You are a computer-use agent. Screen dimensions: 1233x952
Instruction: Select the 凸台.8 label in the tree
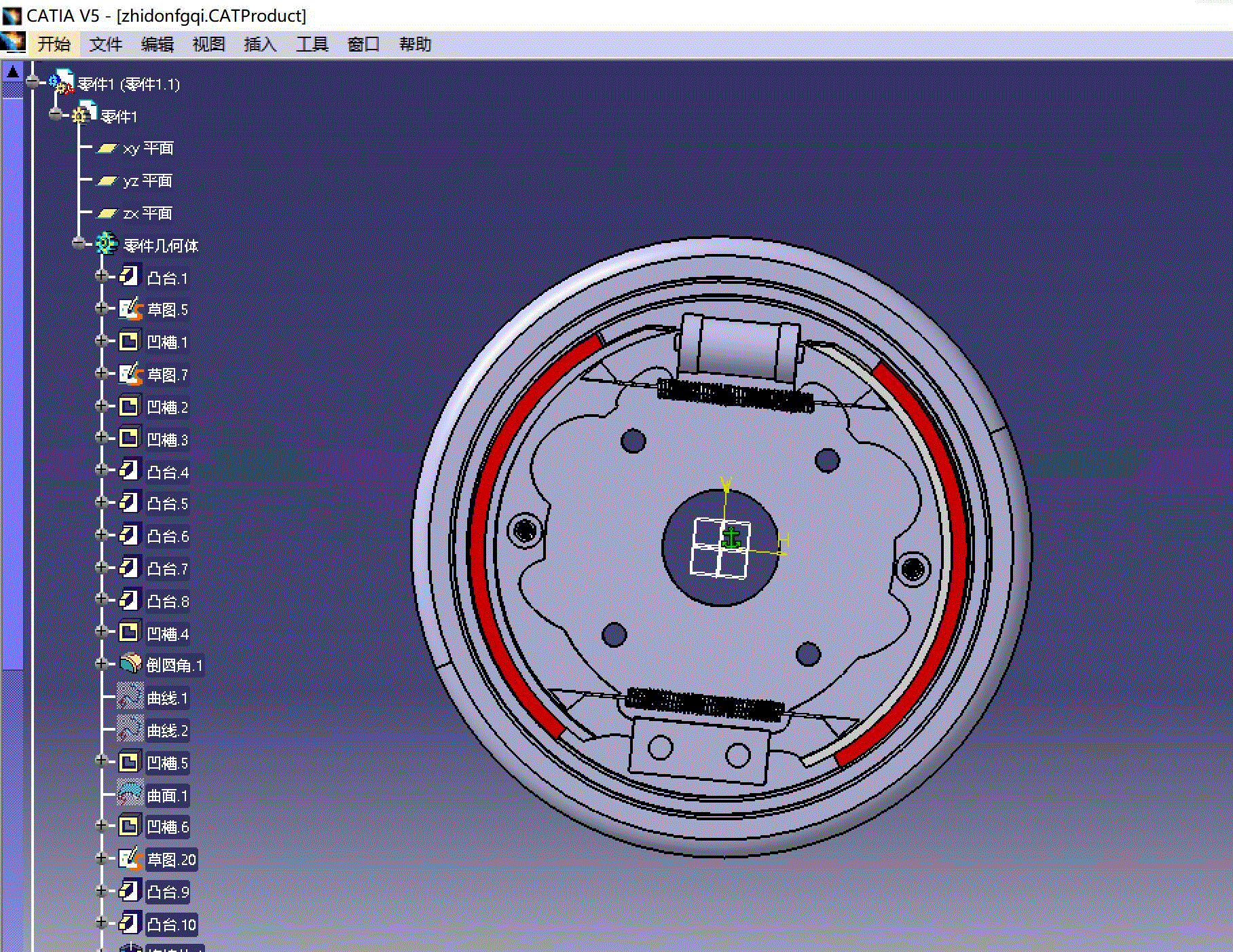point(168,602)
